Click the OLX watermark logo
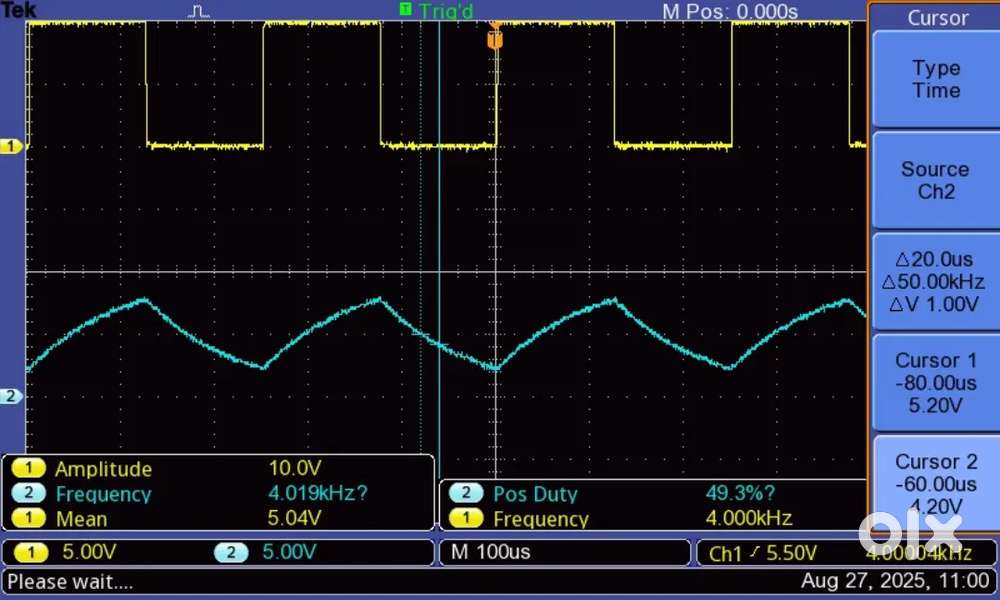Image resolution: width=1000 pixels, height=600 pixels. [910, 530]
